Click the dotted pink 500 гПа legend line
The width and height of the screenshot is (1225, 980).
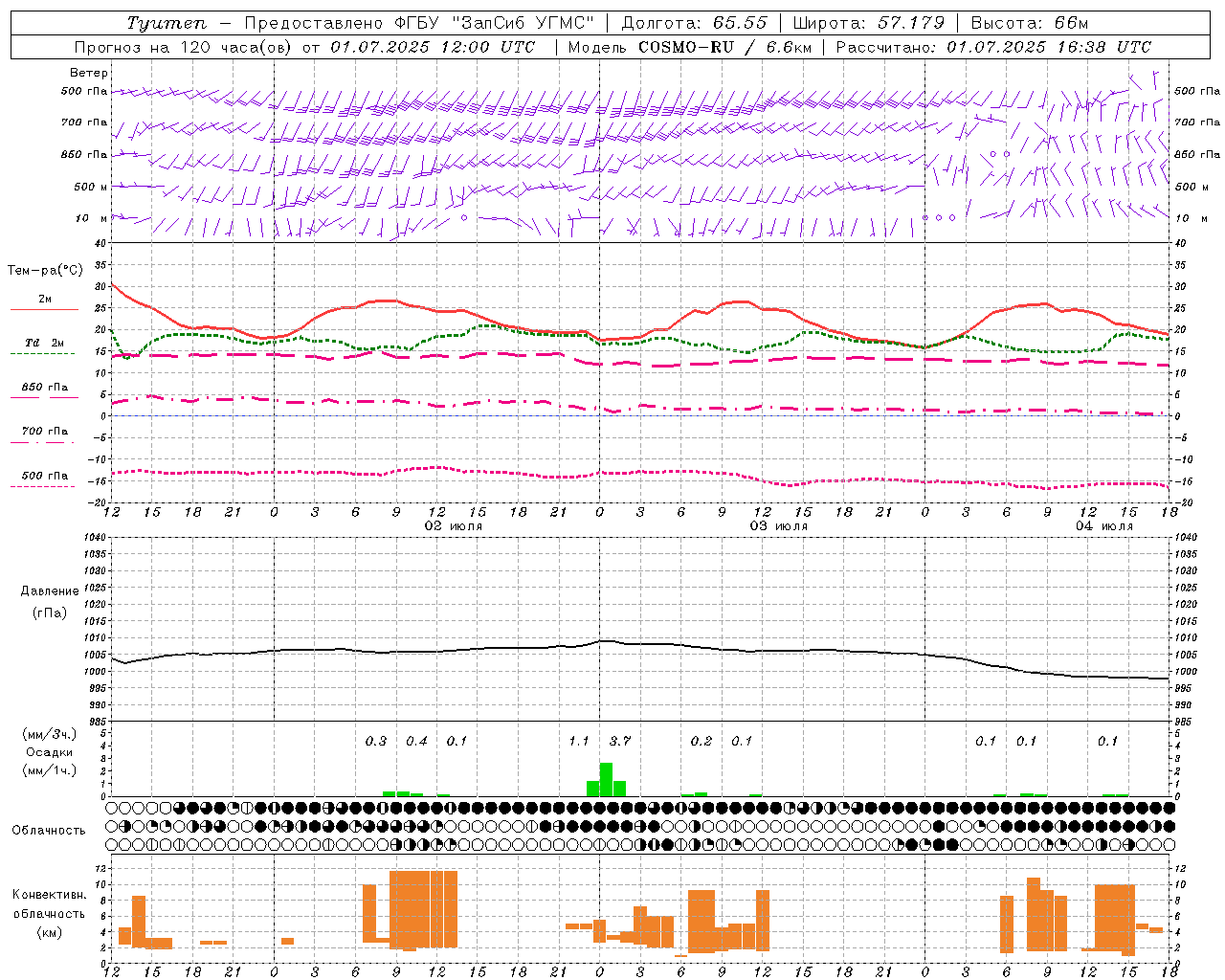[x=42, y=486]
